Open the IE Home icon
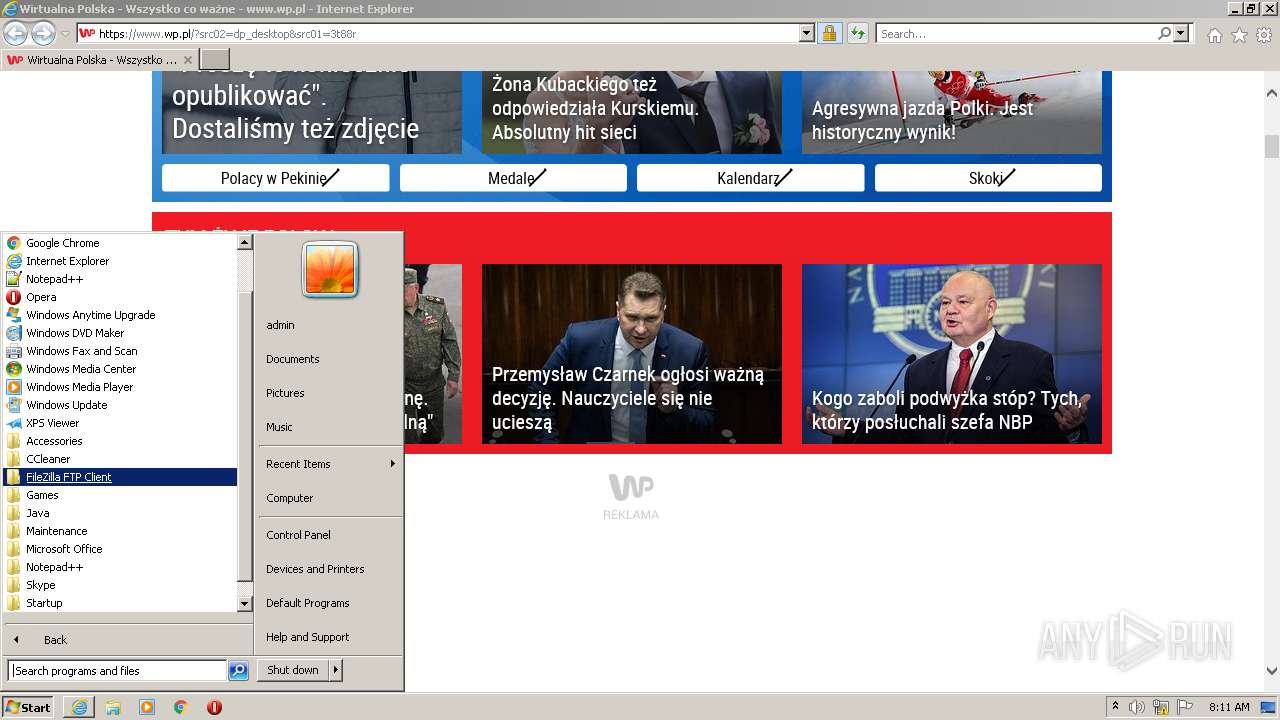 pyautogui.click(x=1214, y=35)
